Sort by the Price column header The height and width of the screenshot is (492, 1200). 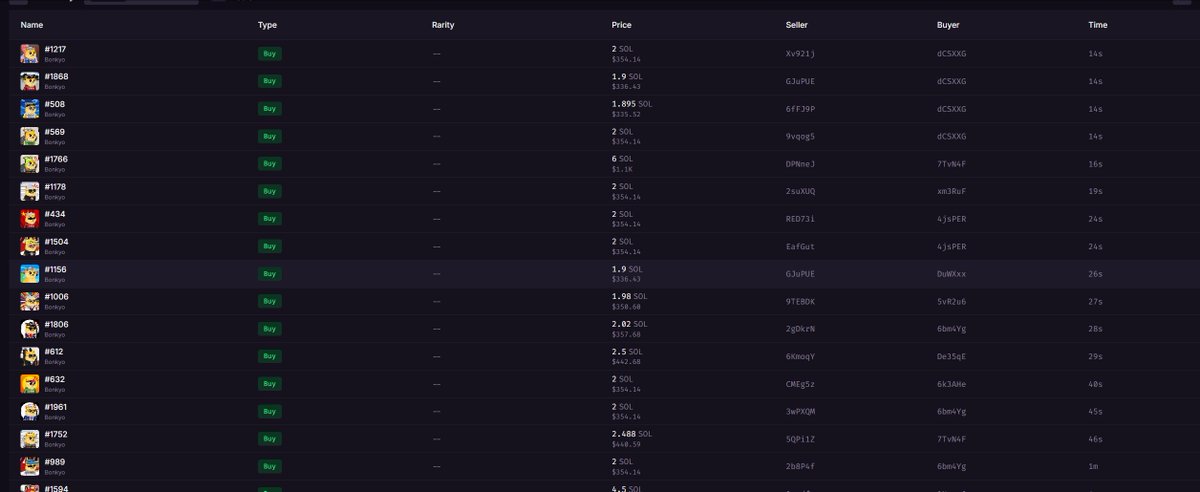tap(621, 24)
